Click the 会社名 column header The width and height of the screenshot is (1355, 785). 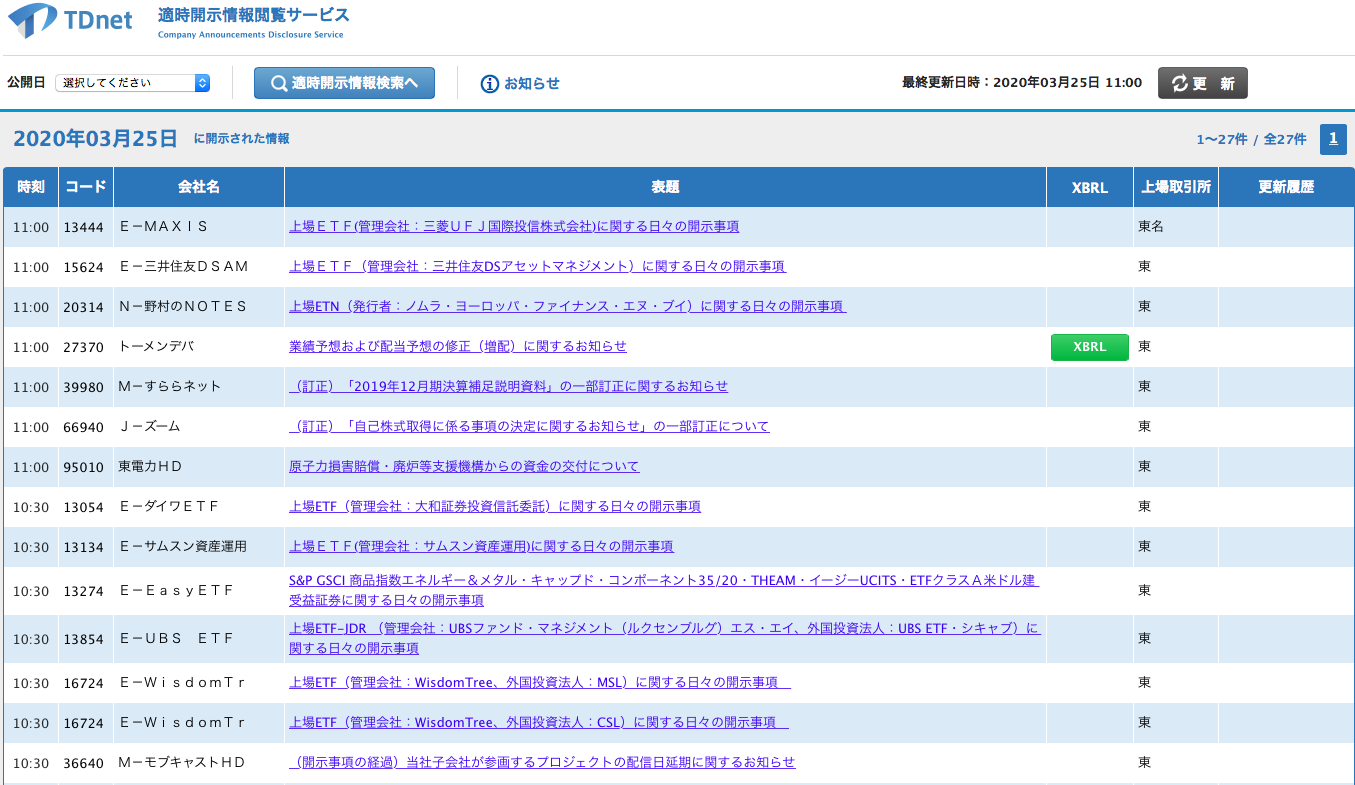coord(199,187)
